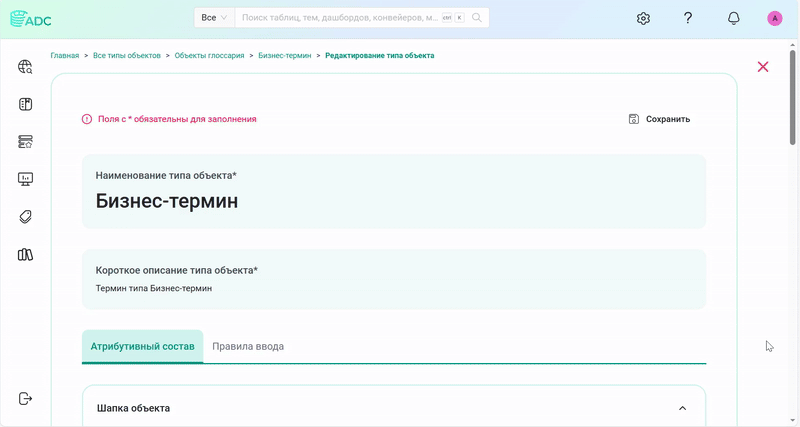800x427 pixels.
Task: Open the help question mark icon
Action: pyautogui.click(x=688, y=18)
